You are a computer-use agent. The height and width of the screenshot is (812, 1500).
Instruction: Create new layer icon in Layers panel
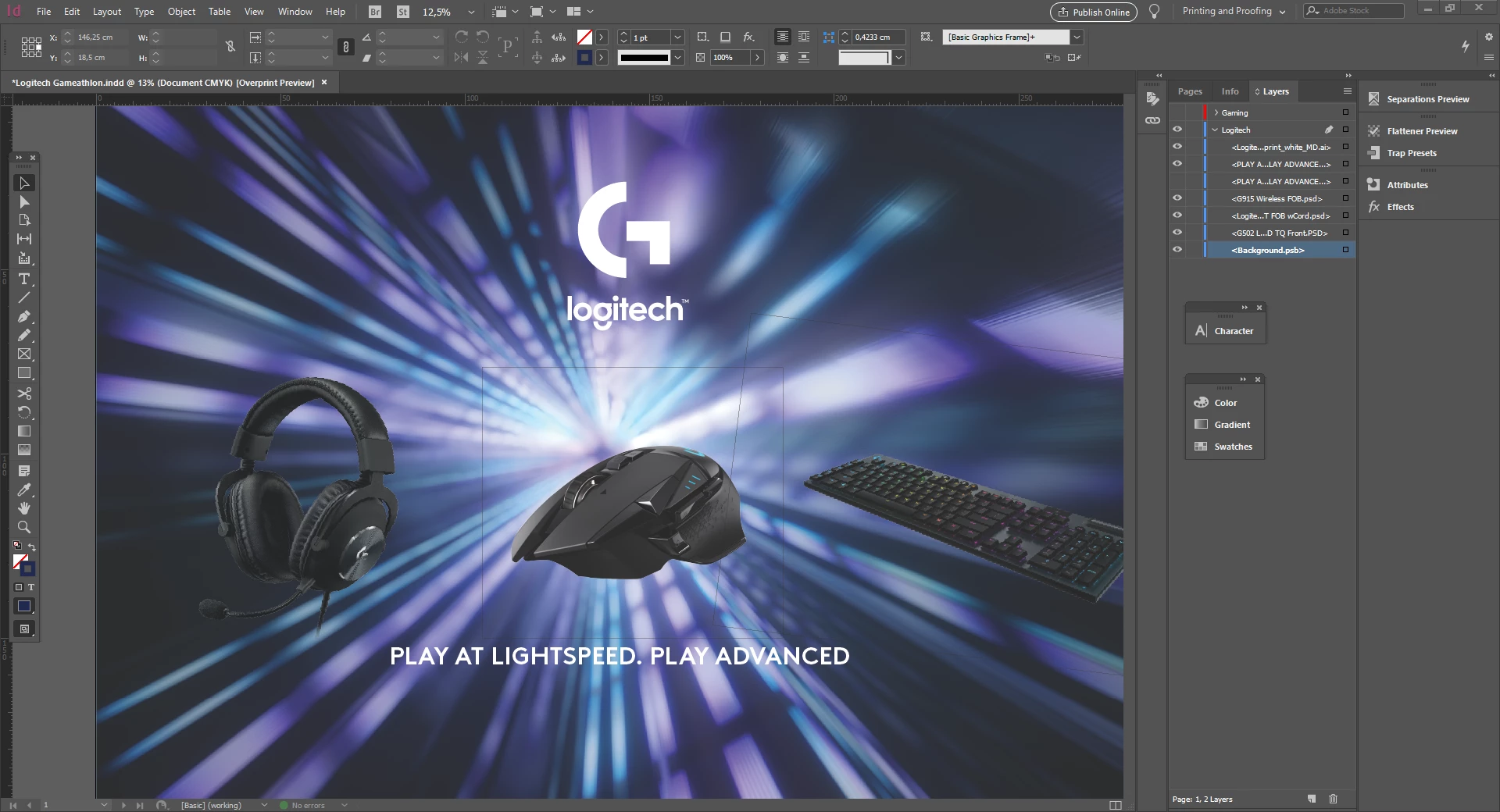click(x=1312, y=799)
